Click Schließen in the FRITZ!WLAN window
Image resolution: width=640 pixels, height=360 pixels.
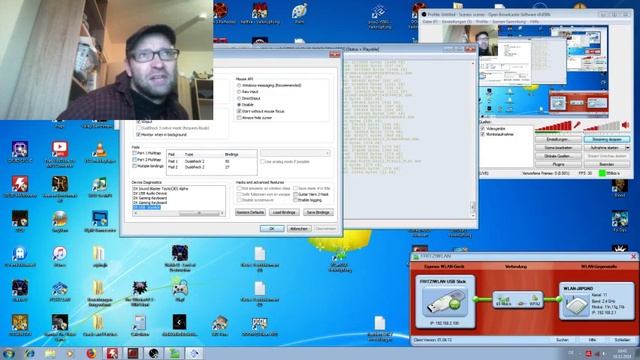622,340
